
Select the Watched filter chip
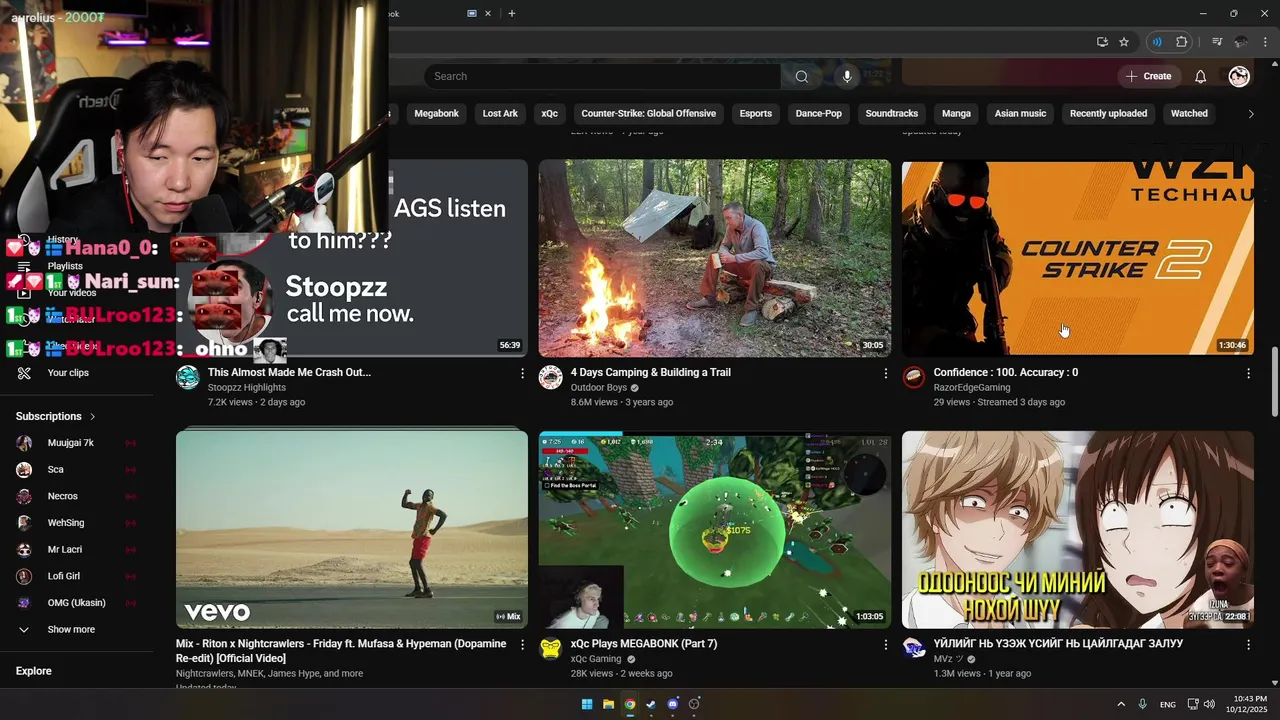point(1189,114)
